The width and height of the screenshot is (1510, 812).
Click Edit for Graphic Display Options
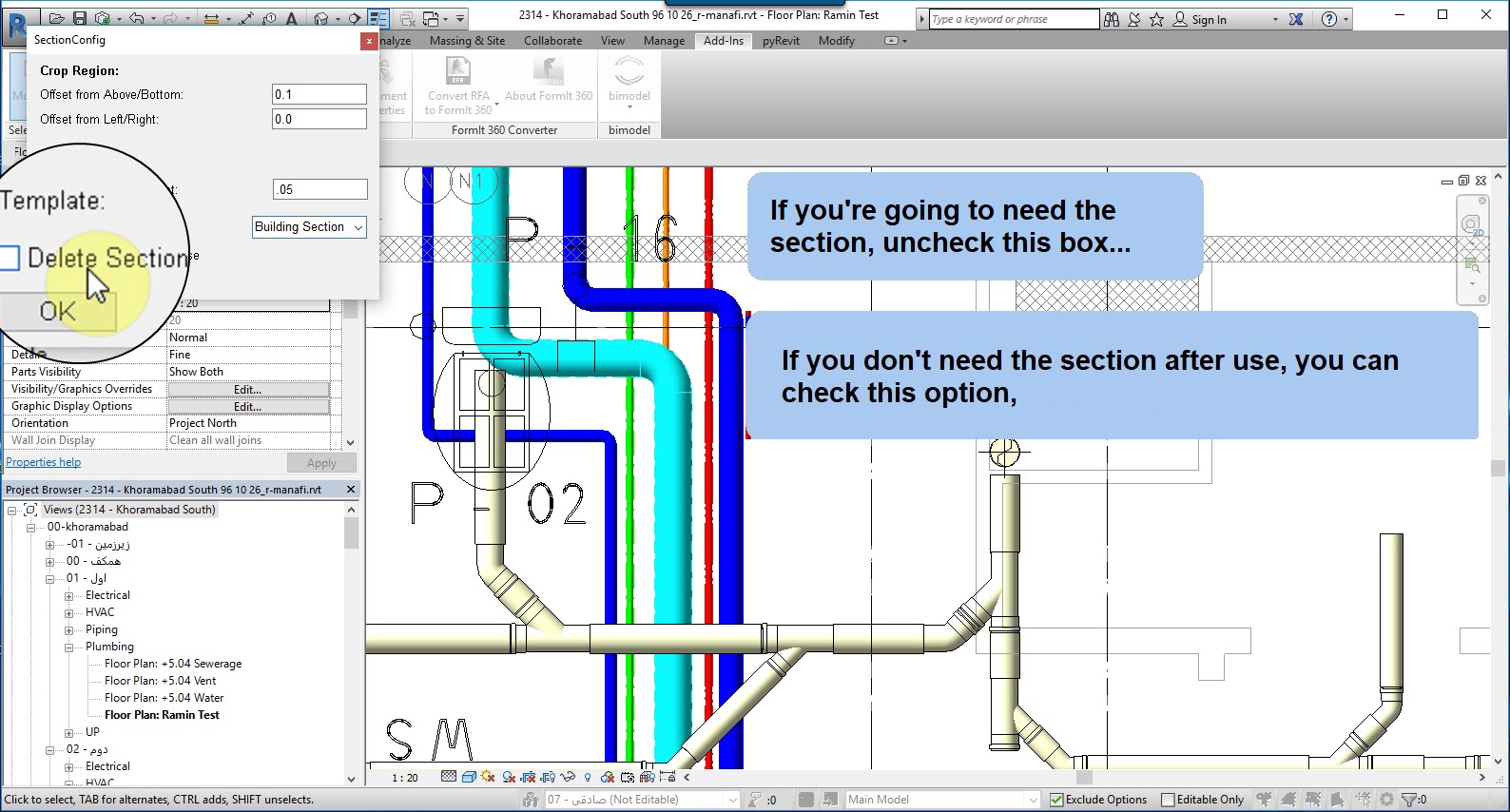[248, 407]
